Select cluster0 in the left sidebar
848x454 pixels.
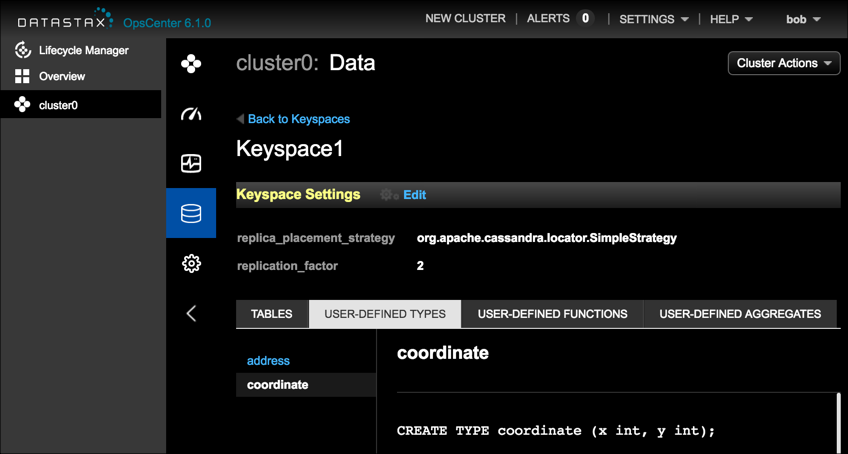[x=81, y=104]
